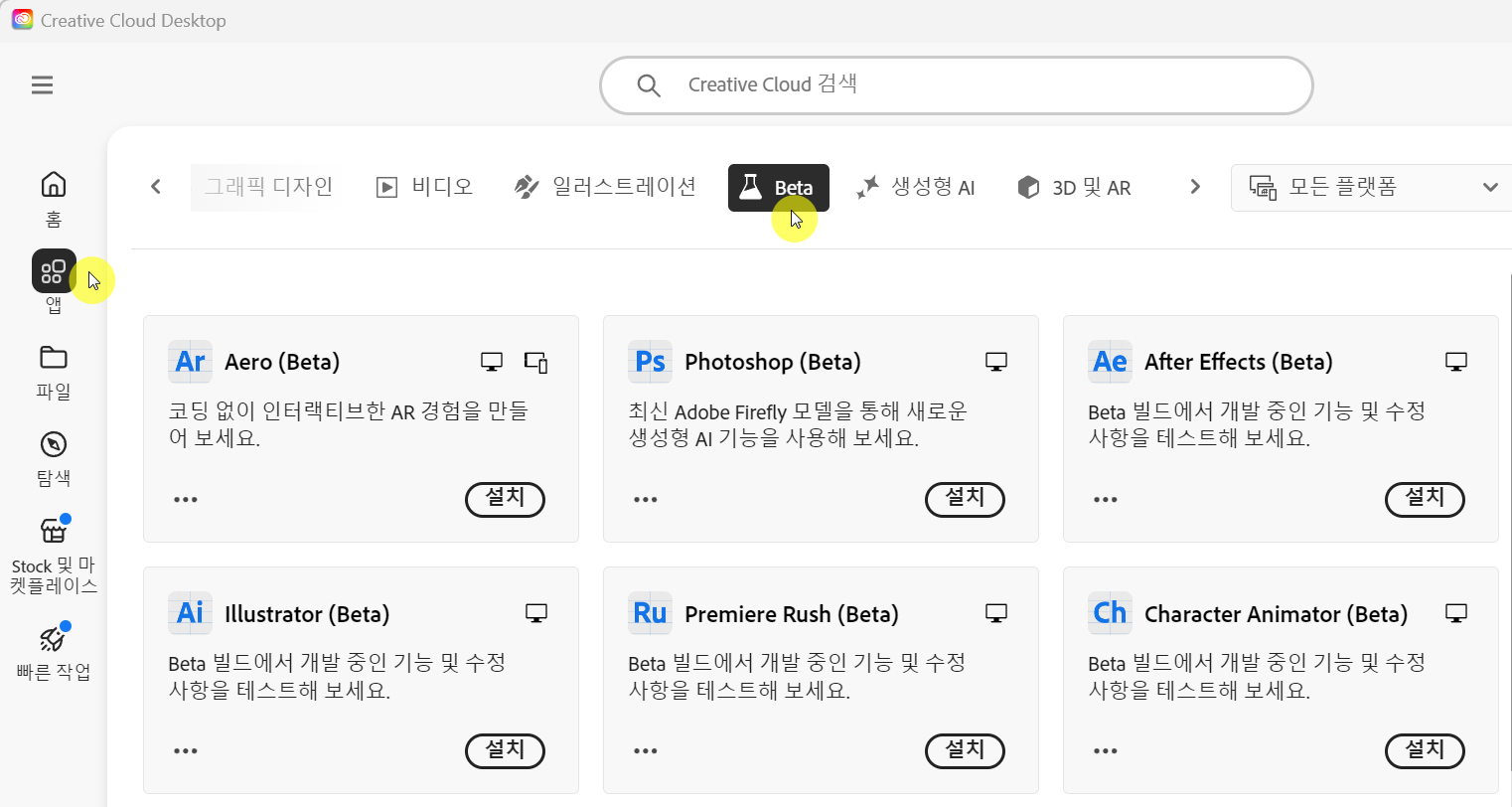
Task: Go to Home in sidebar
Action: [x=54, y=198]
